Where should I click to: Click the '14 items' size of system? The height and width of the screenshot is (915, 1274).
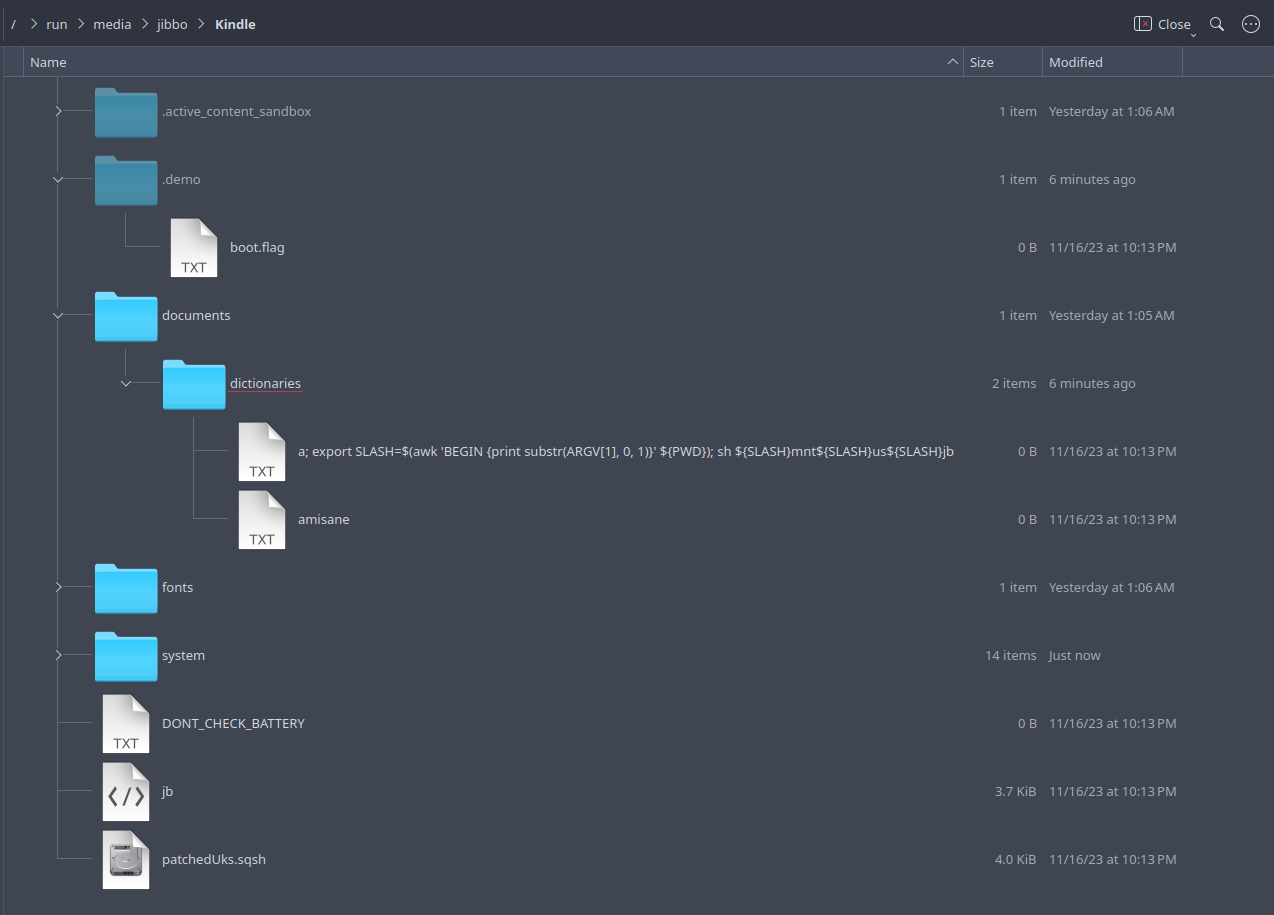coord(1011,655)
